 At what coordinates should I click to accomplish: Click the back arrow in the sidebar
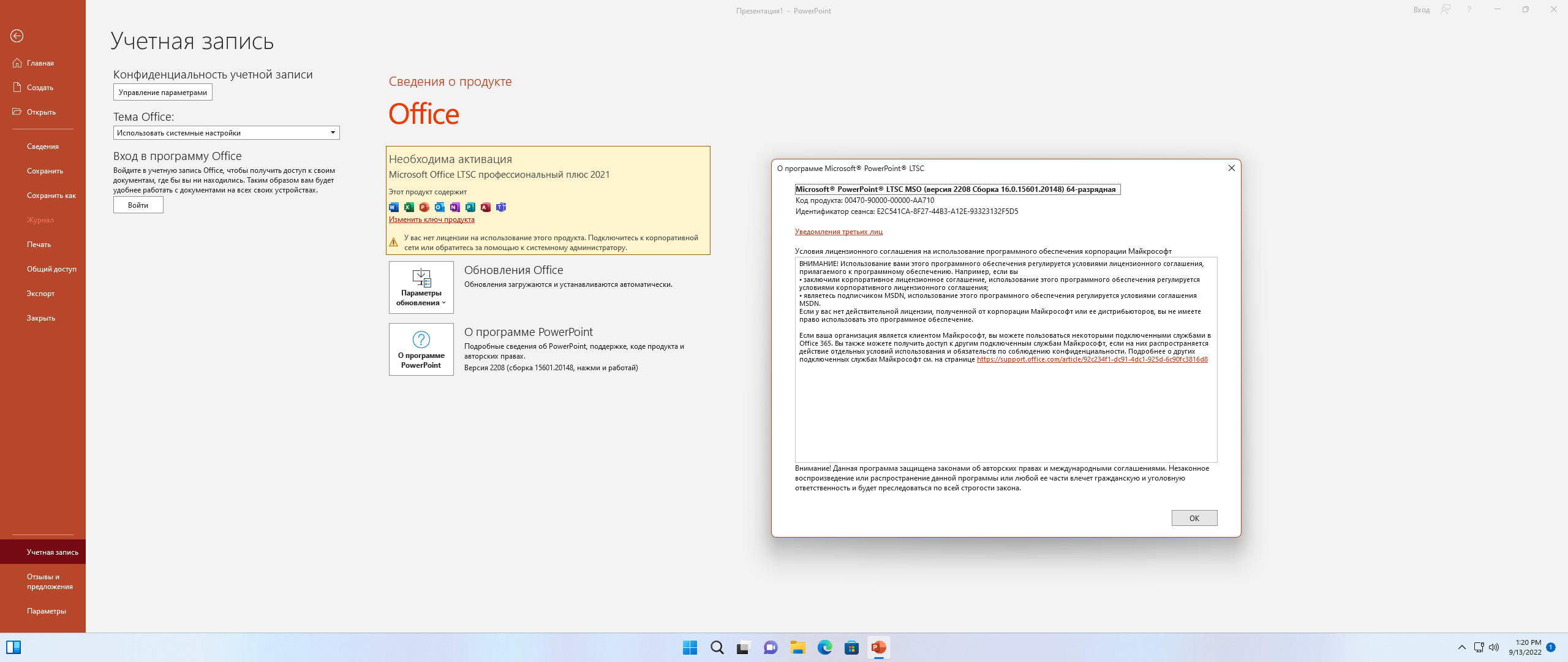tap(17, 36)
